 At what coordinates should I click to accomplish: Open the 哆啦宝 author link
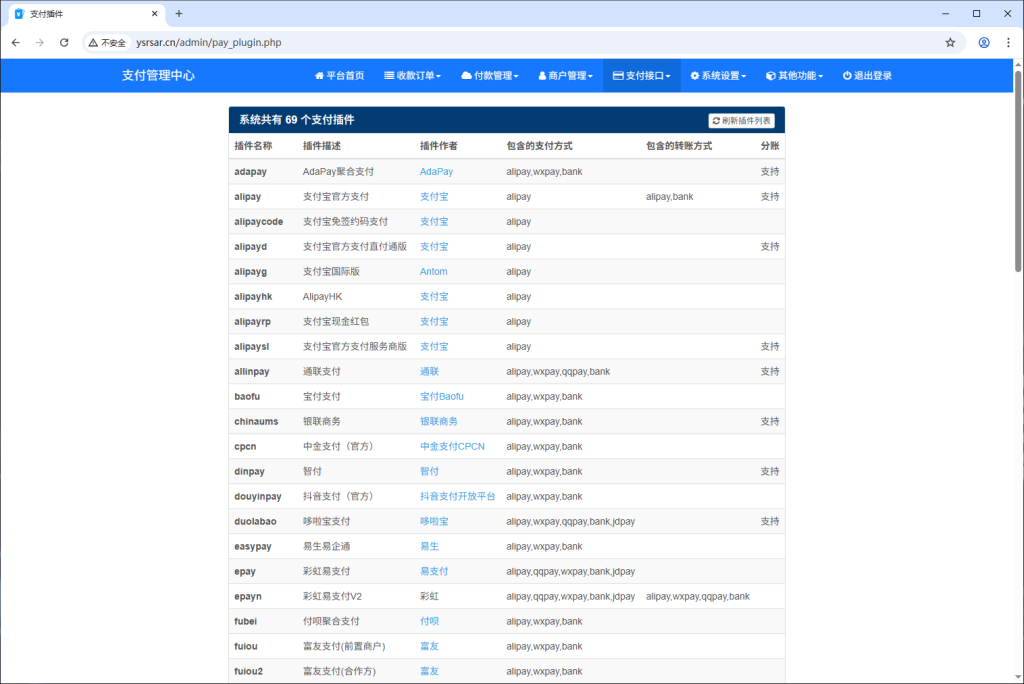click(434, 521)
